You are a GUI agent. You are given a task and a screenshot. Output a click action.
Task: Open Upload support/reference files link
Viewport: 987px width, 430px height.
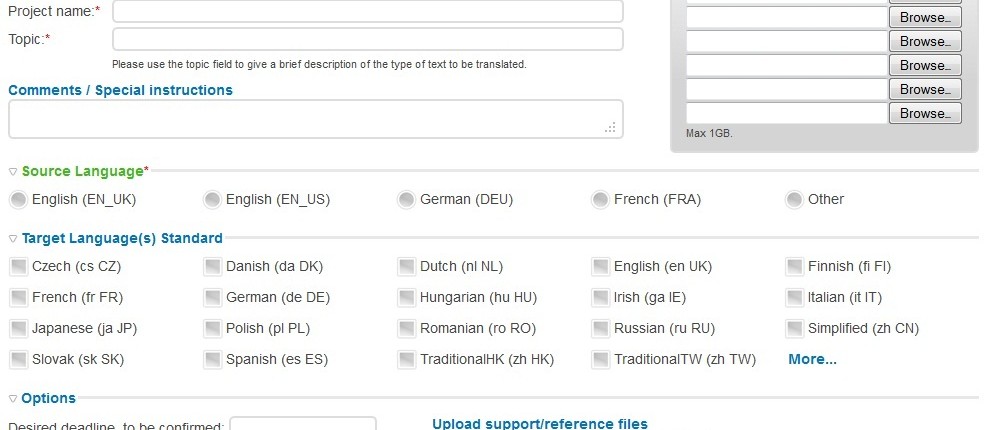click(539, 424)
